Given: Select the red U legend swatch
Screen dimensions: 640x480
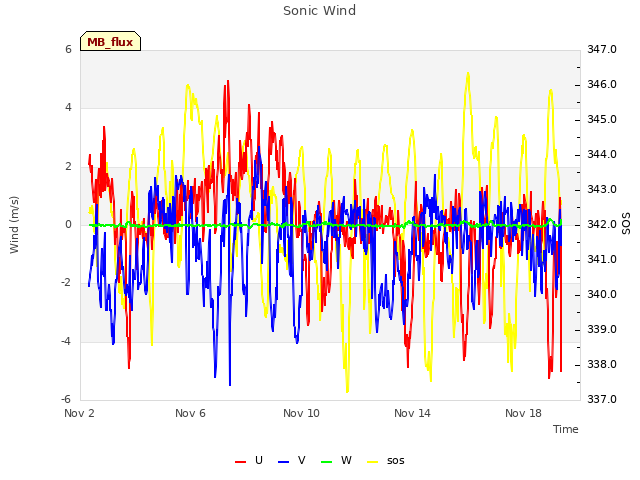Looking at the screenshot, I should click(x=240, y=461).
